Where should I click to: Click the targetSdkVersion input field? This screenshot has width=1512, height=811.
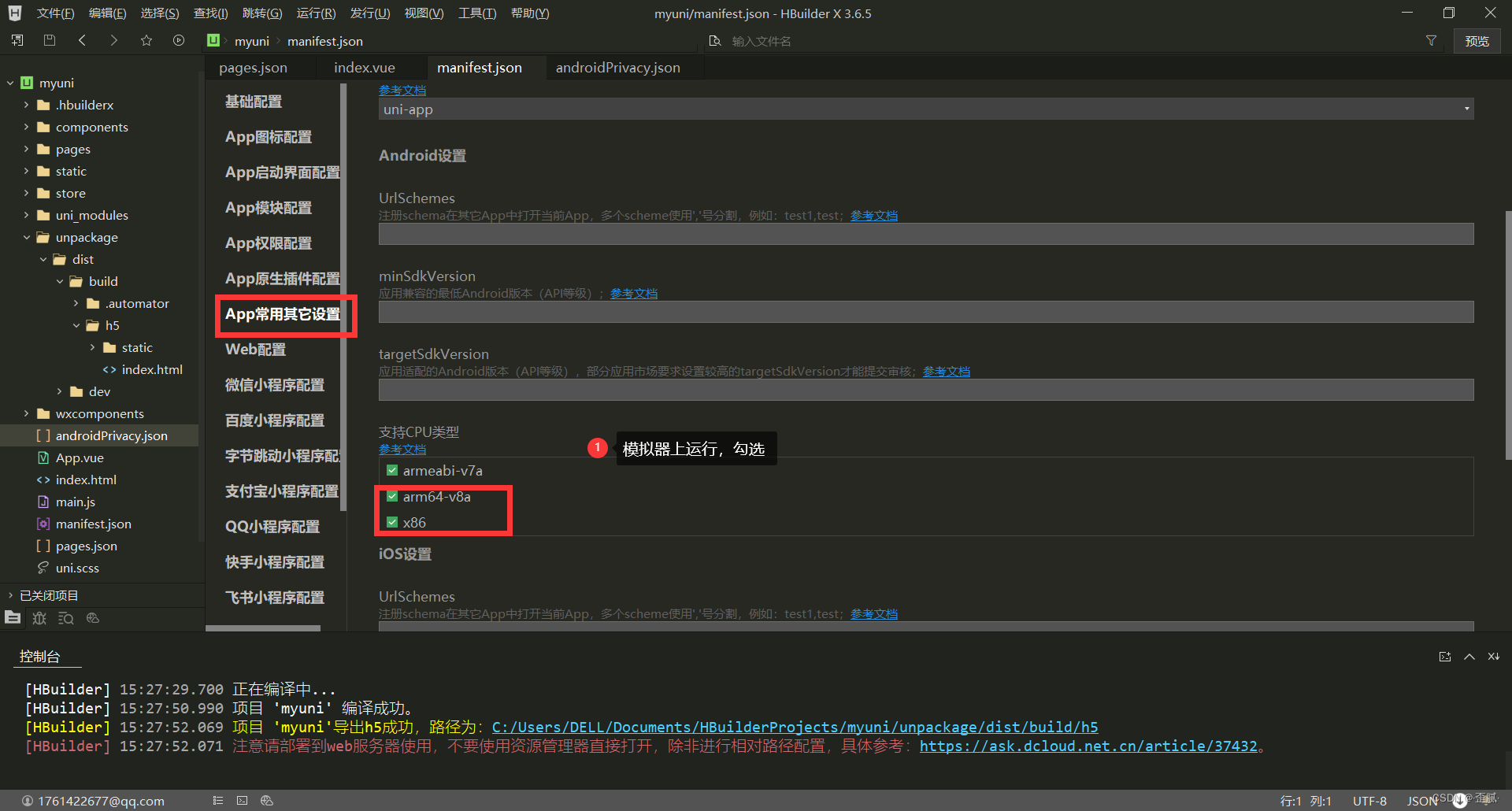click(926, 390)
